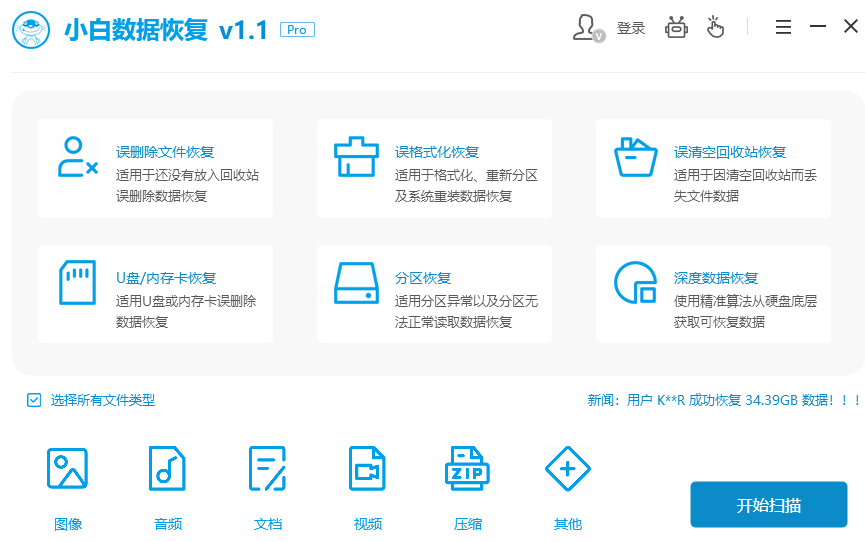This screenshot has width=865, height=542.
Task: Select the deep data recovery pie icon
Action: [636, 283]
